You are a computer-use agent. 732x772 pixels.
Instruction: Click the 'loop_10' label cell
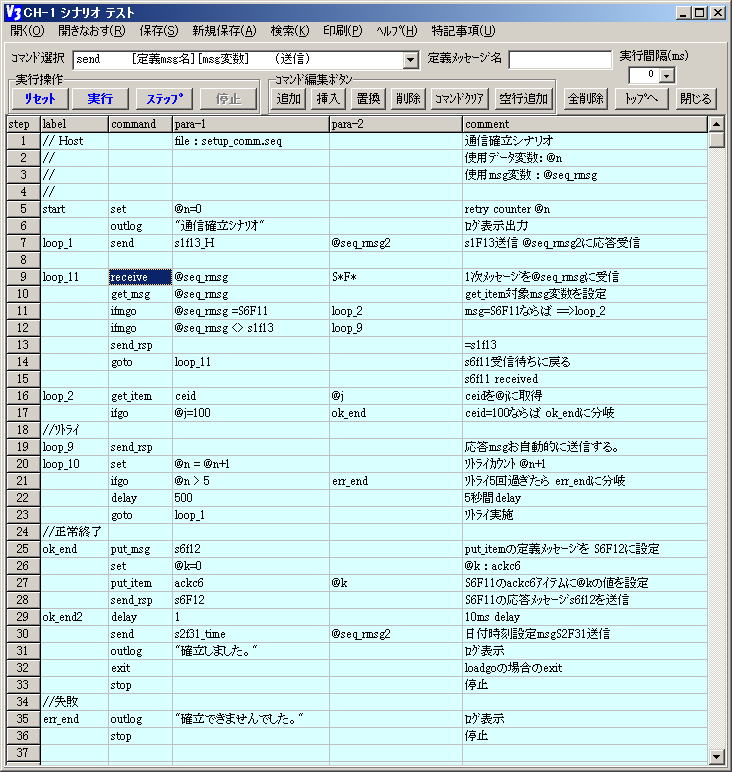point(74,464)
